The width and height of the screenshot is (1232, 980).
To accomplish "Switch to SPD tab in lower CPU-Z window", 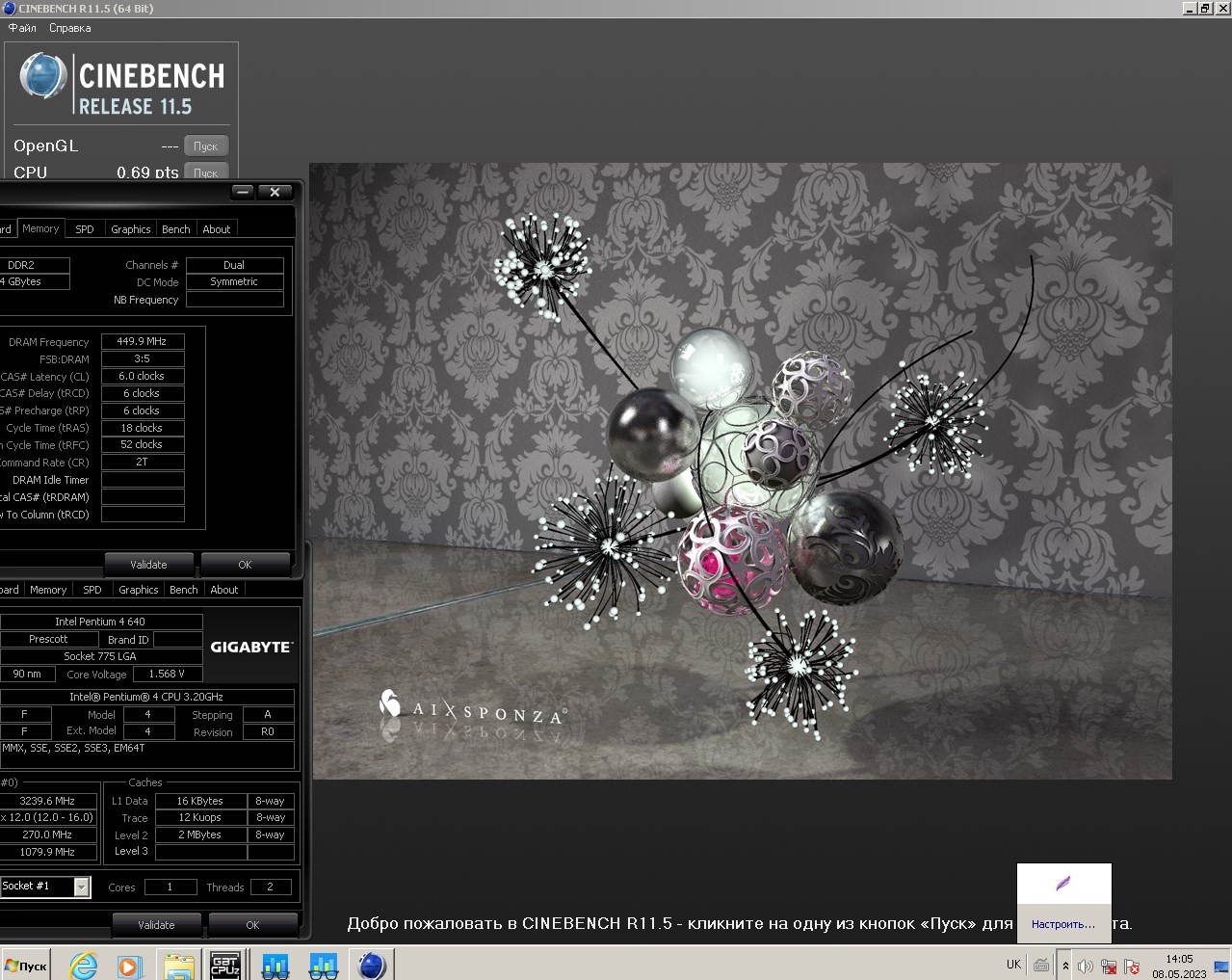I will 92,590.
